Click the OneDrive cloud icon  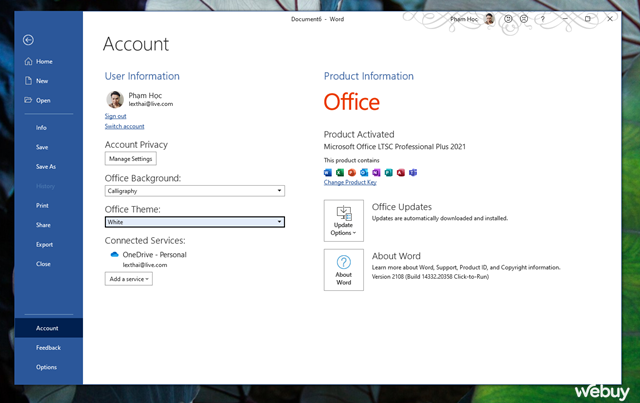[115, 255]
